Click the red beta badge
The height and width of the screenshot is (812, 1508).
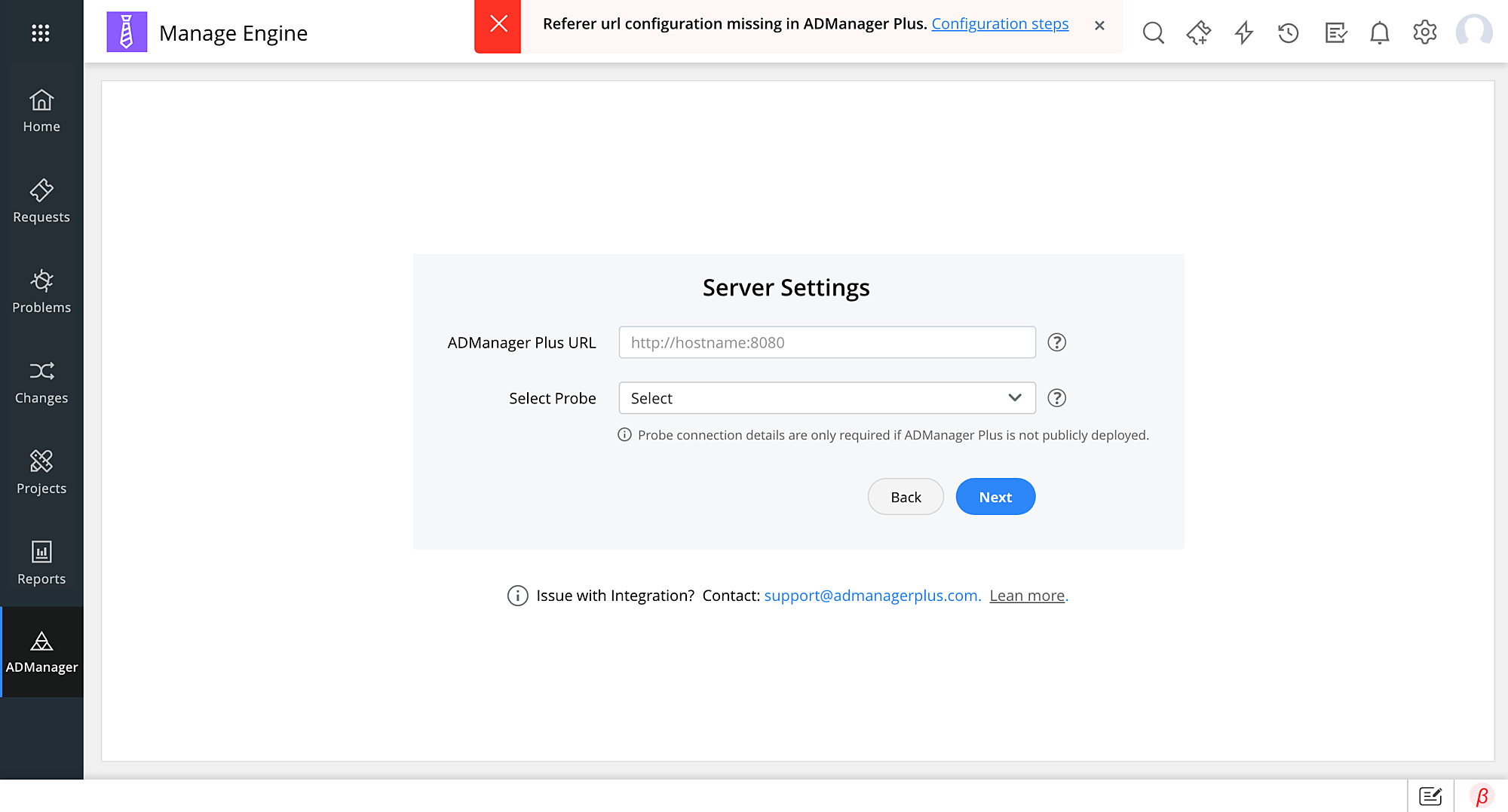[x=1482, y=795]
